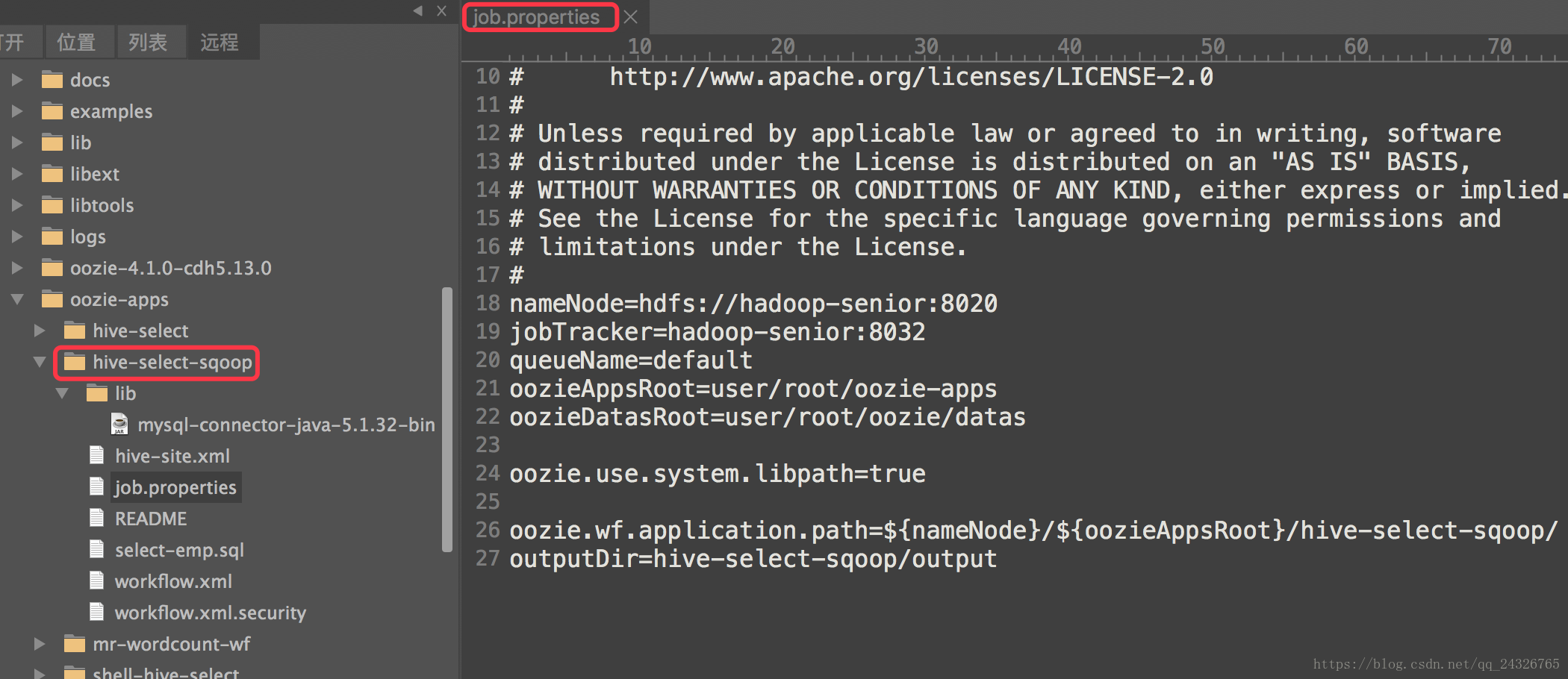This screenshot has width=1568, height=679.
Task: Click line number 23 in the gutter
Action: [488, 445]
